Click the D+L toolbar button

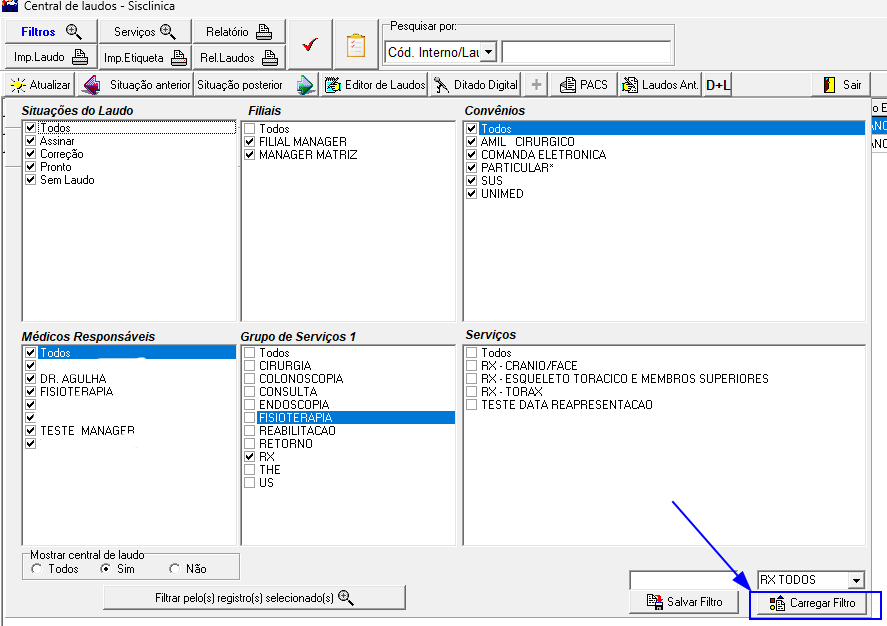(x=717, y=85)
